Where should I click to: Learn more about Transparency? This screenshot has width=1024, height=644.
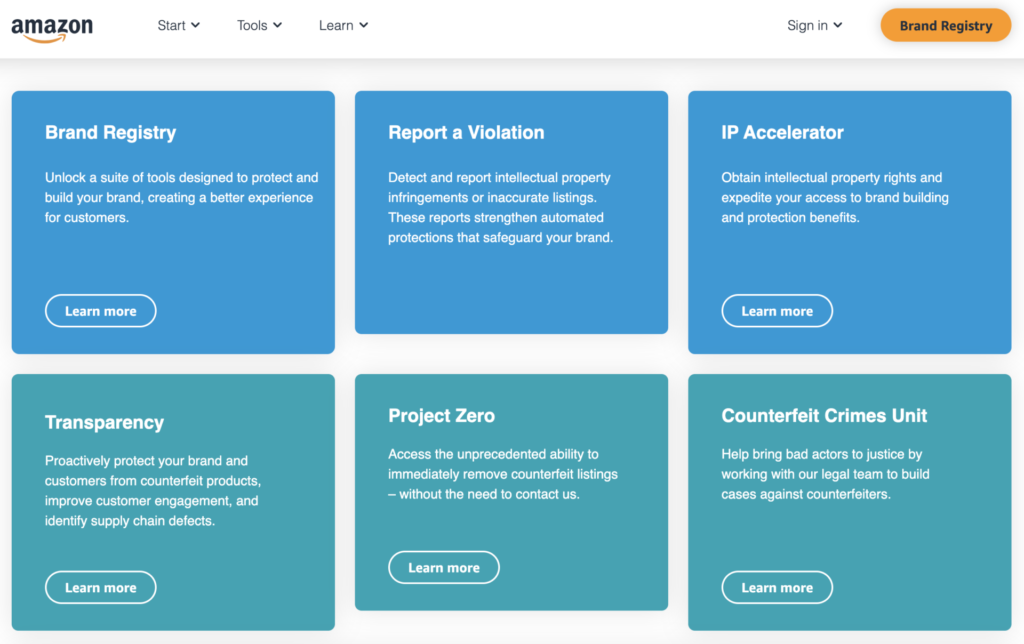click(101, 587)
